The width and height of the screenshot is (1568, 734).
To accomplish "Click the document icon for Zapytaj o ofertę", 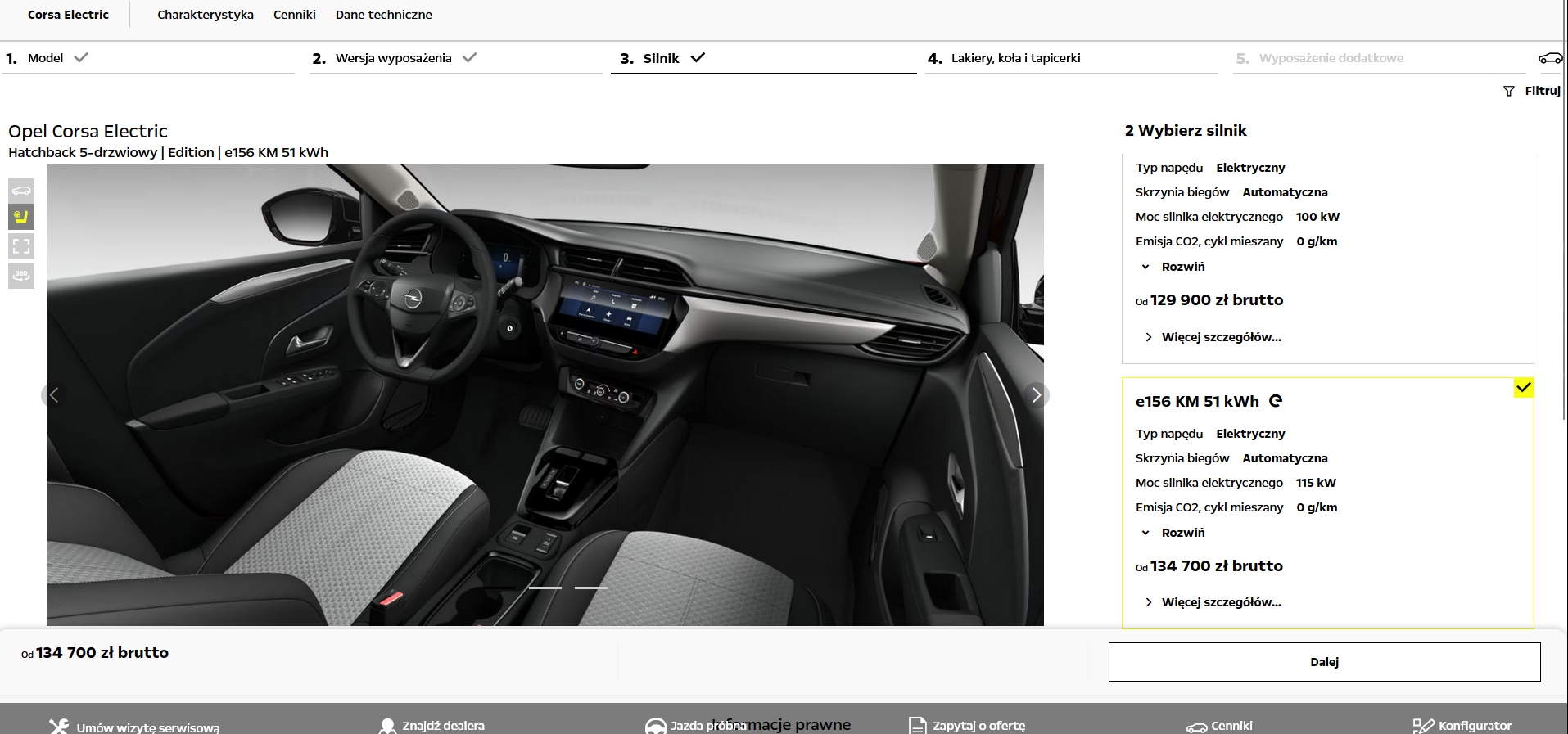I will pyautogui.click(x=917, y=727).
